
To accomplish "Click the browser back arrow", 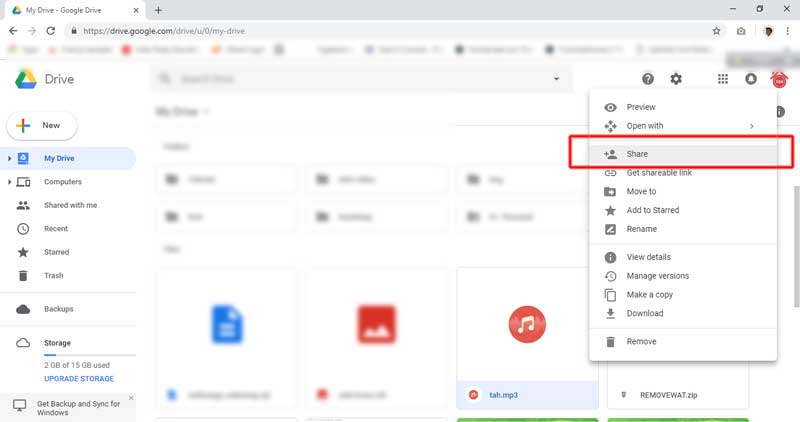I will 13,31.
